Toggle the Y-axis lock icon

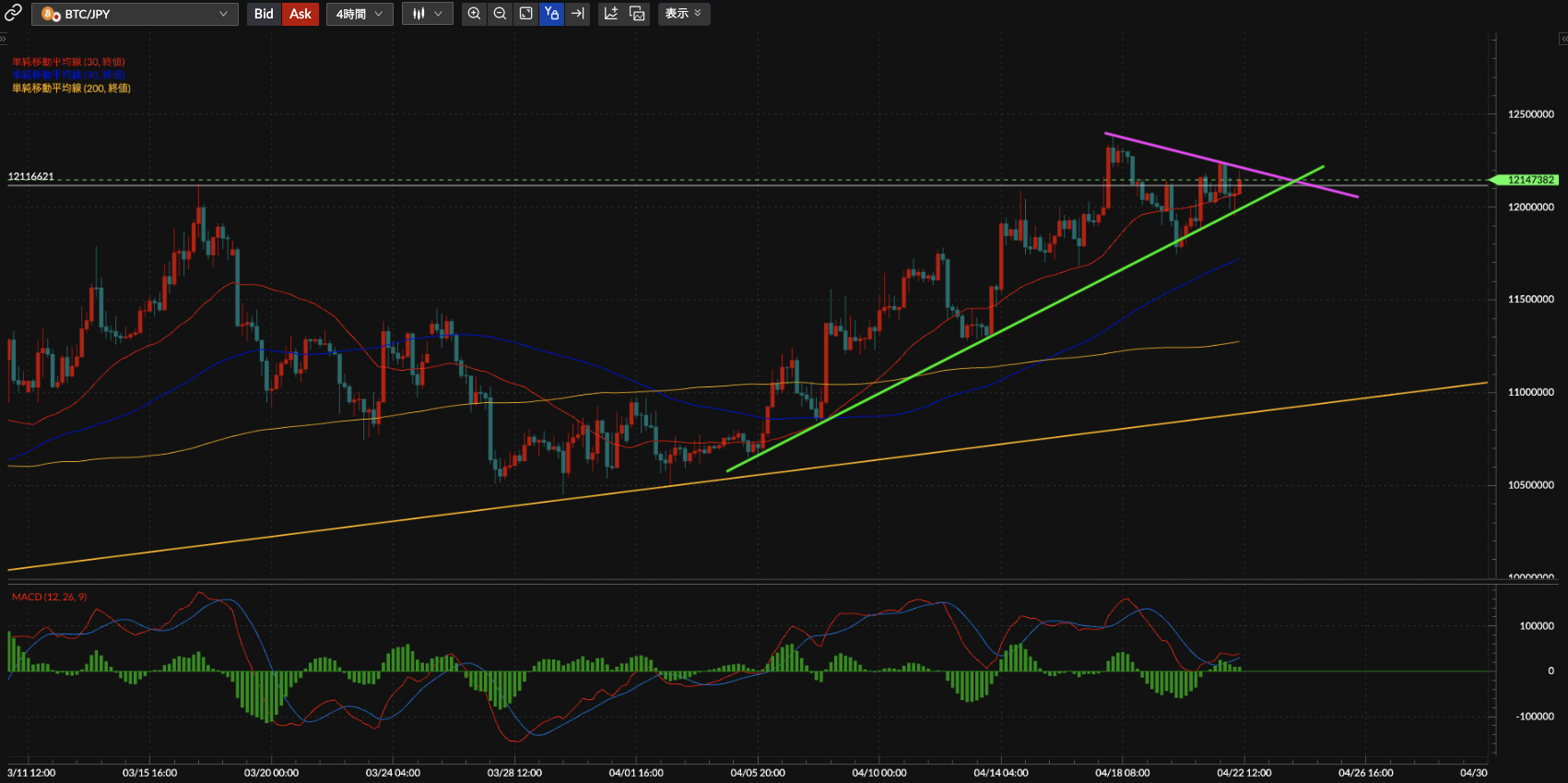551,14
